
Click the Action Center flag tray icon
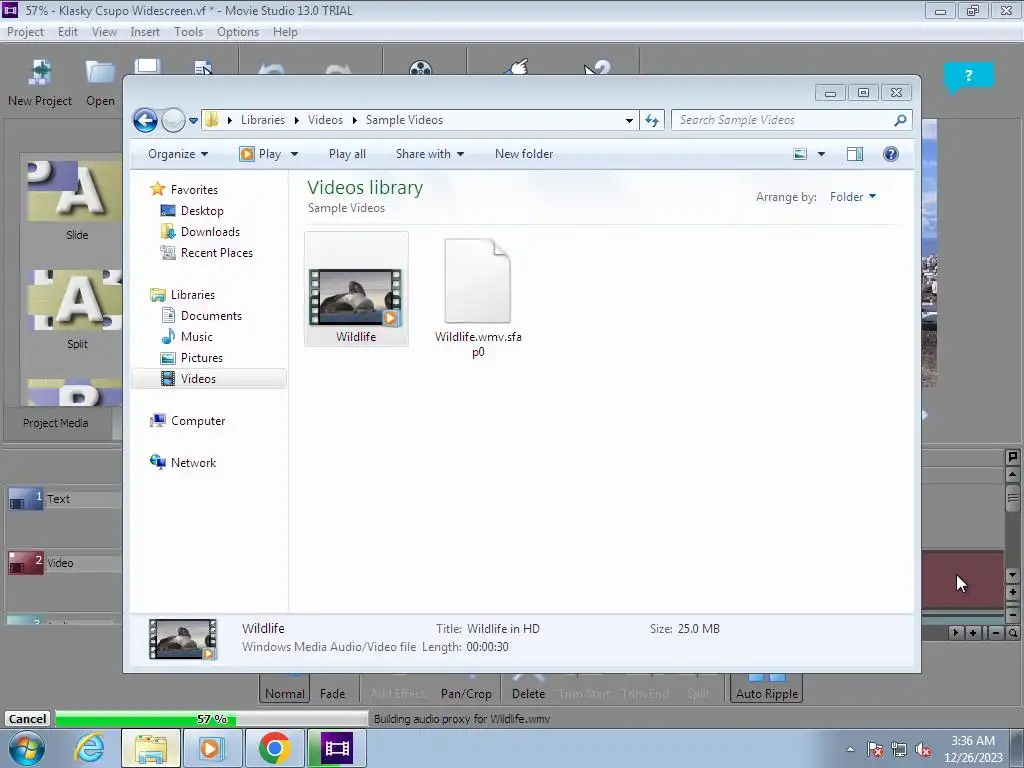pos(875,750)
